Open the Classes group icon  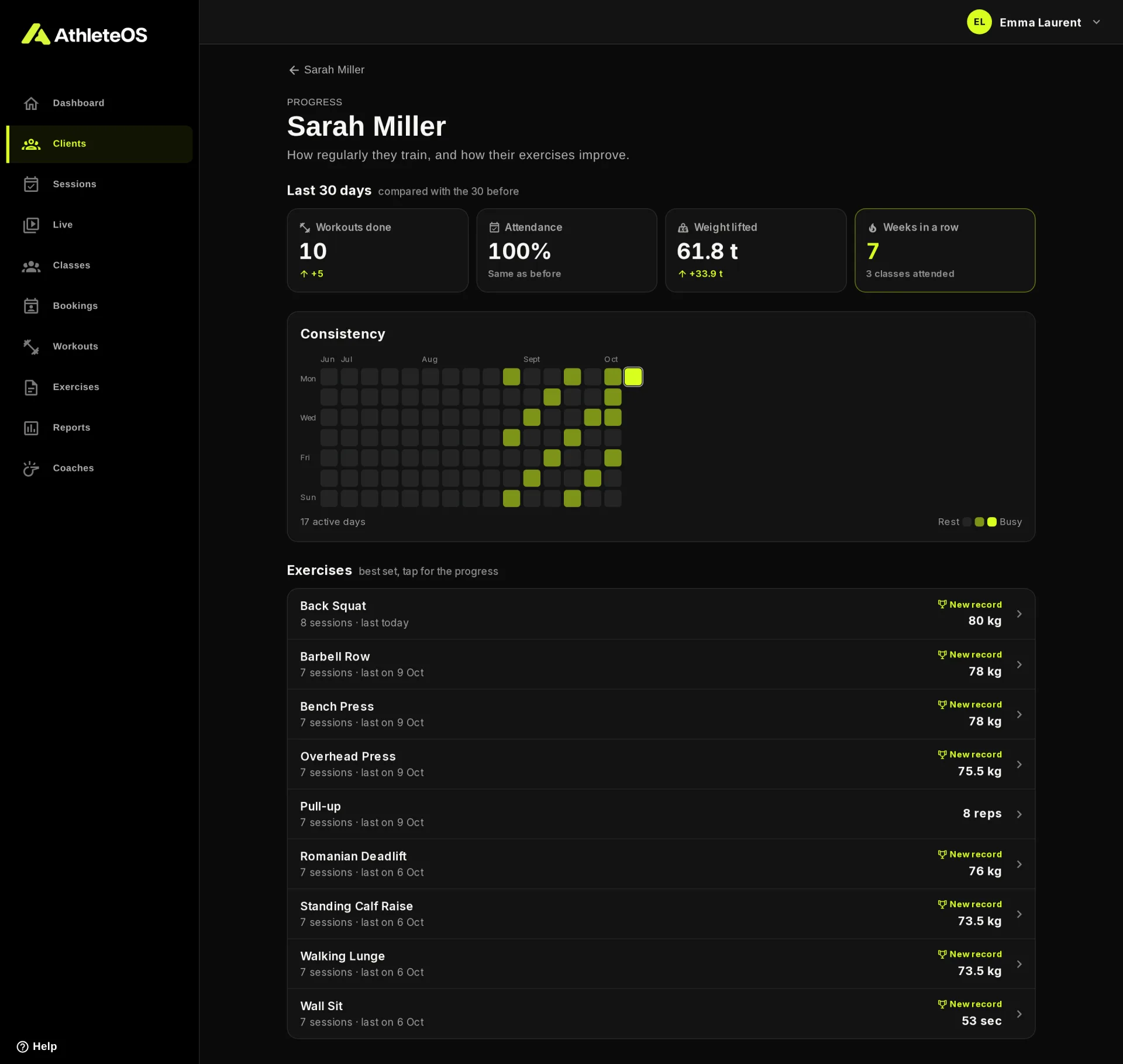31,266
